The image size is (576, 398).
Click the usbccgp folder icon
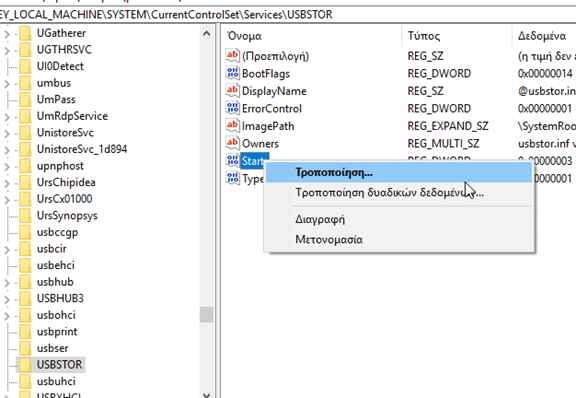25,232
